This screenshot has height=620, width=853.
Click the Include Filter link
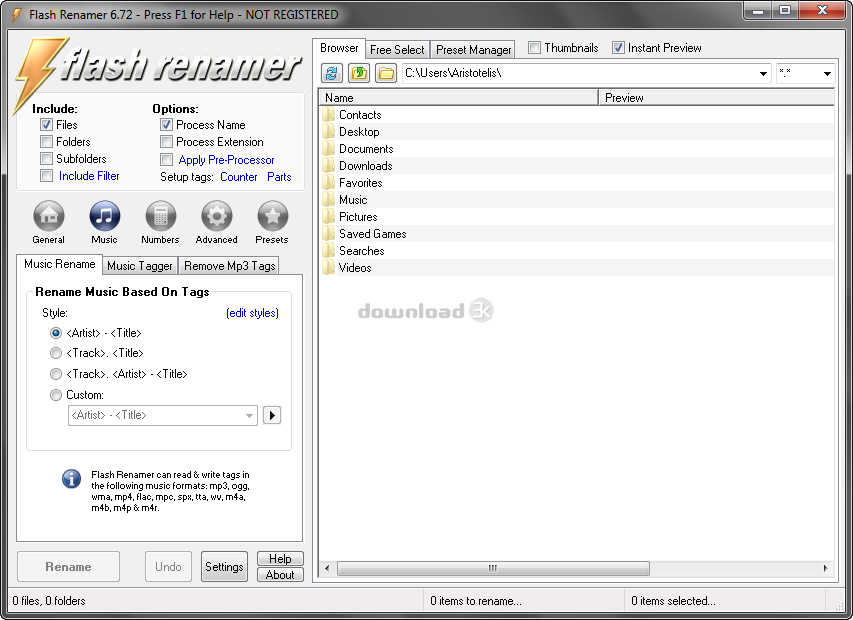pos(89,176)
